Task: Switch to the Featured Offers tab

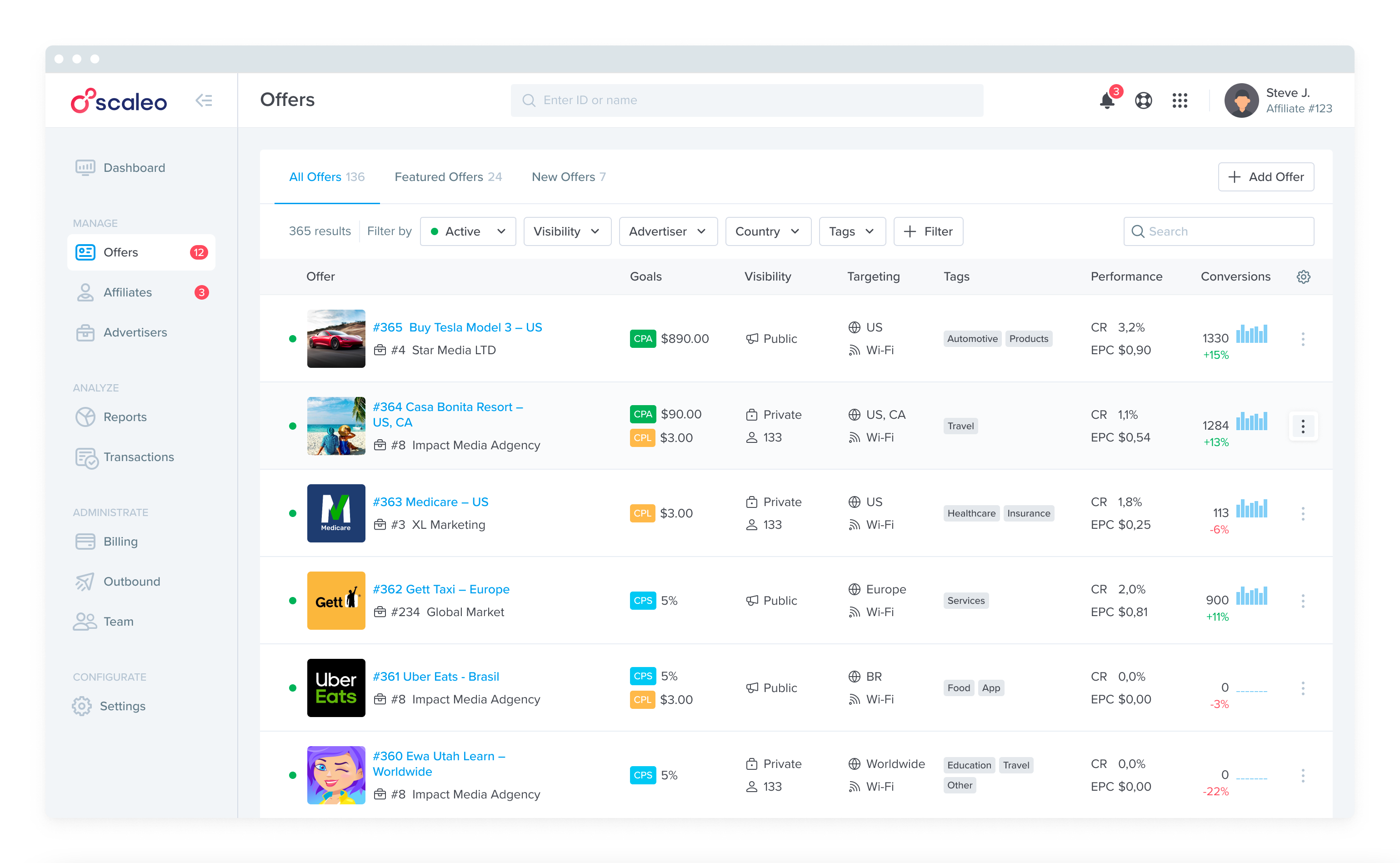Action: (449, 176)
